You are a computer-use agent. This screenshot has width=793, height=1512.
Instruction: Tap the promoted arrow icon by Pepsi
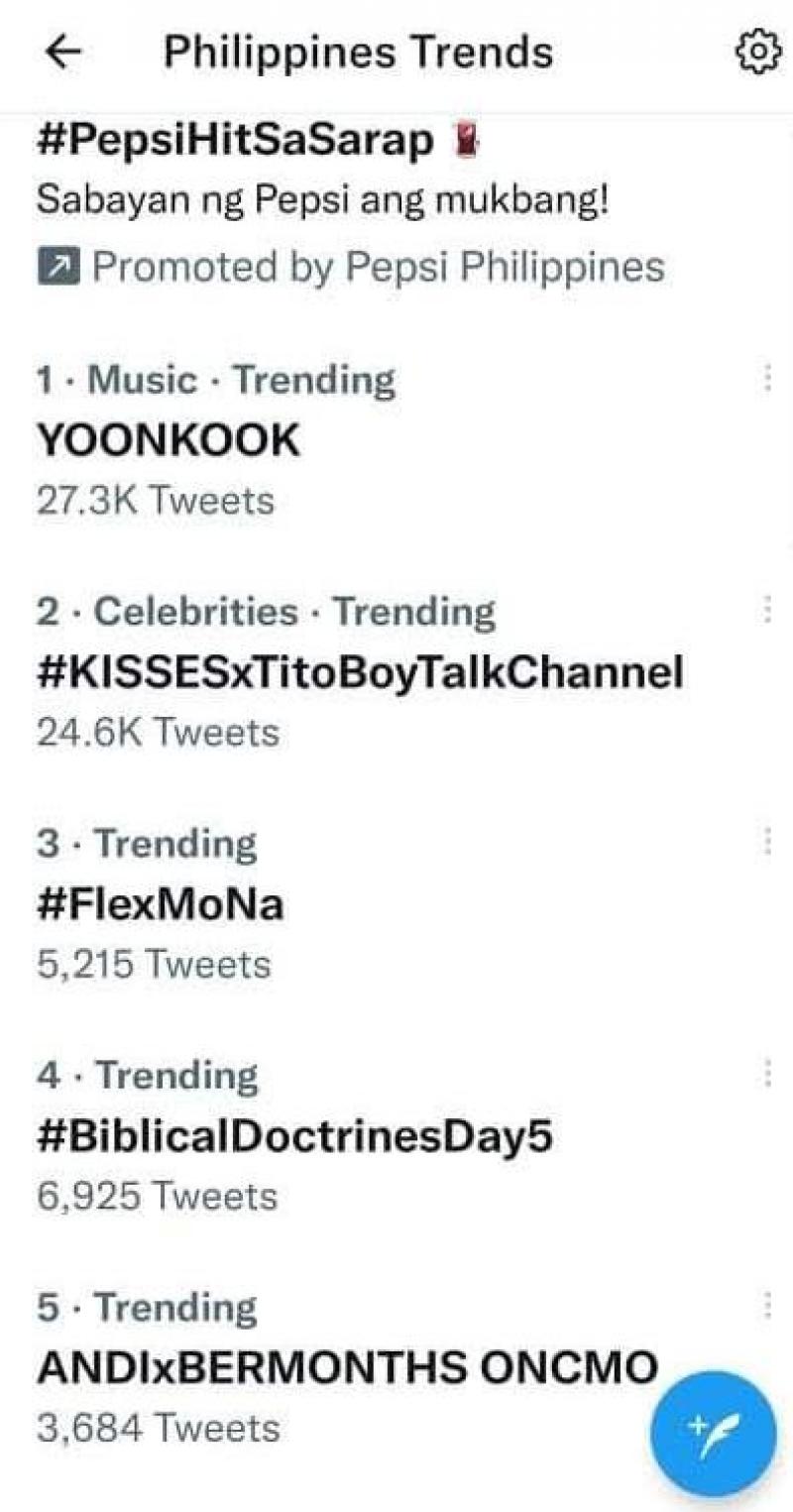pos(57,267)
